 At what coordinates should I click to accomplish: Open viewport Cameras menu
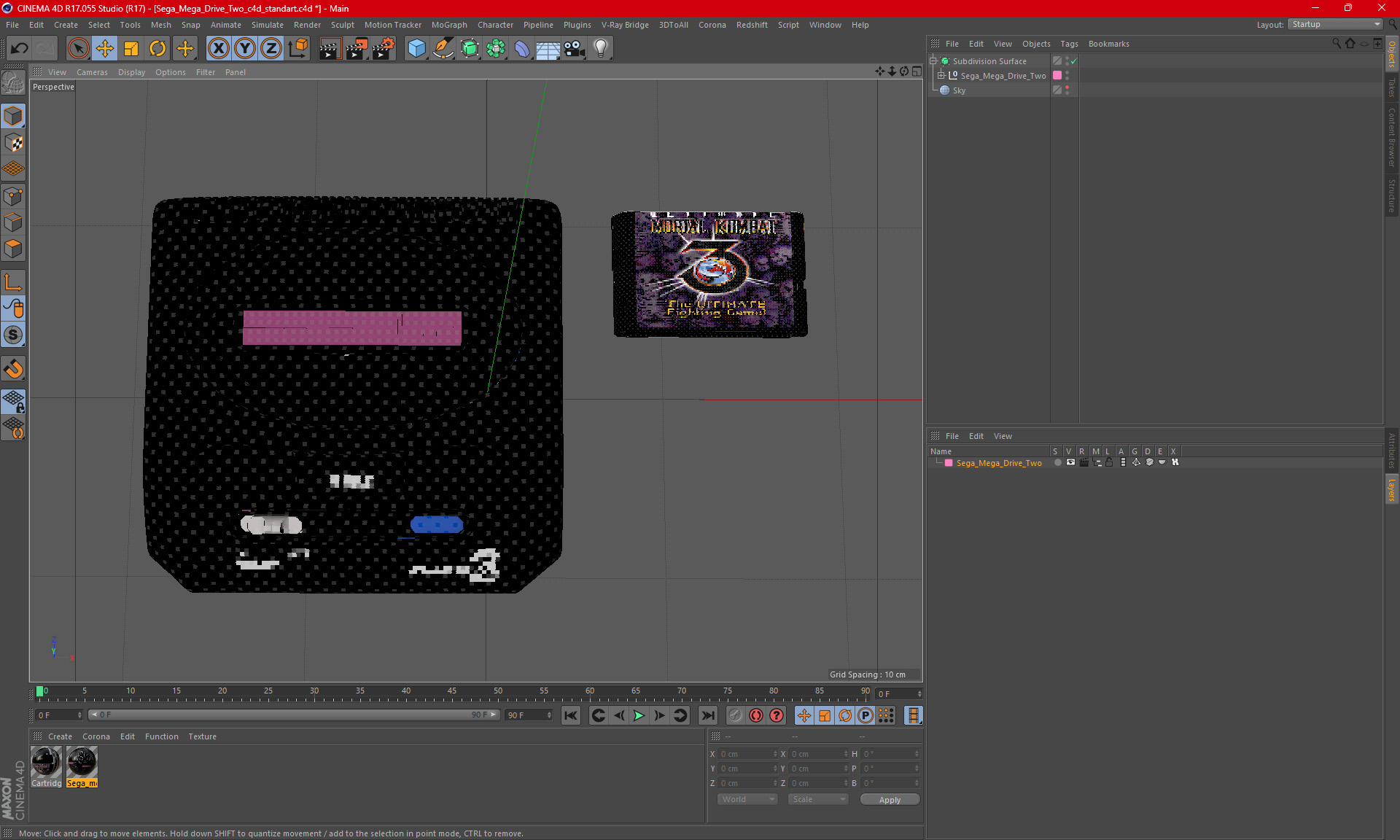pyautogui.click(x=92, y=72)
